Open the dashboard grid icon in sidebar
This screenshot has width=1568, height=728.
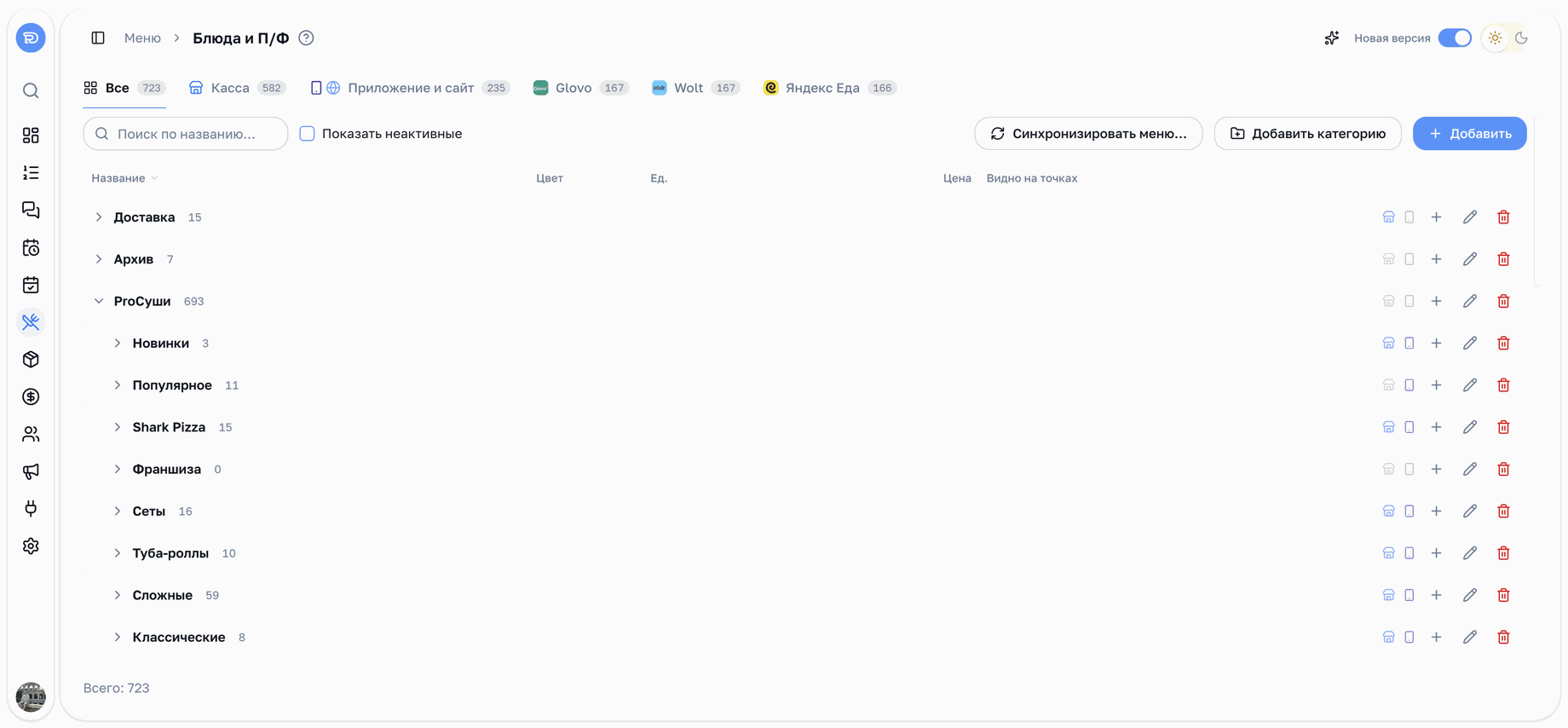coord(31,136)
